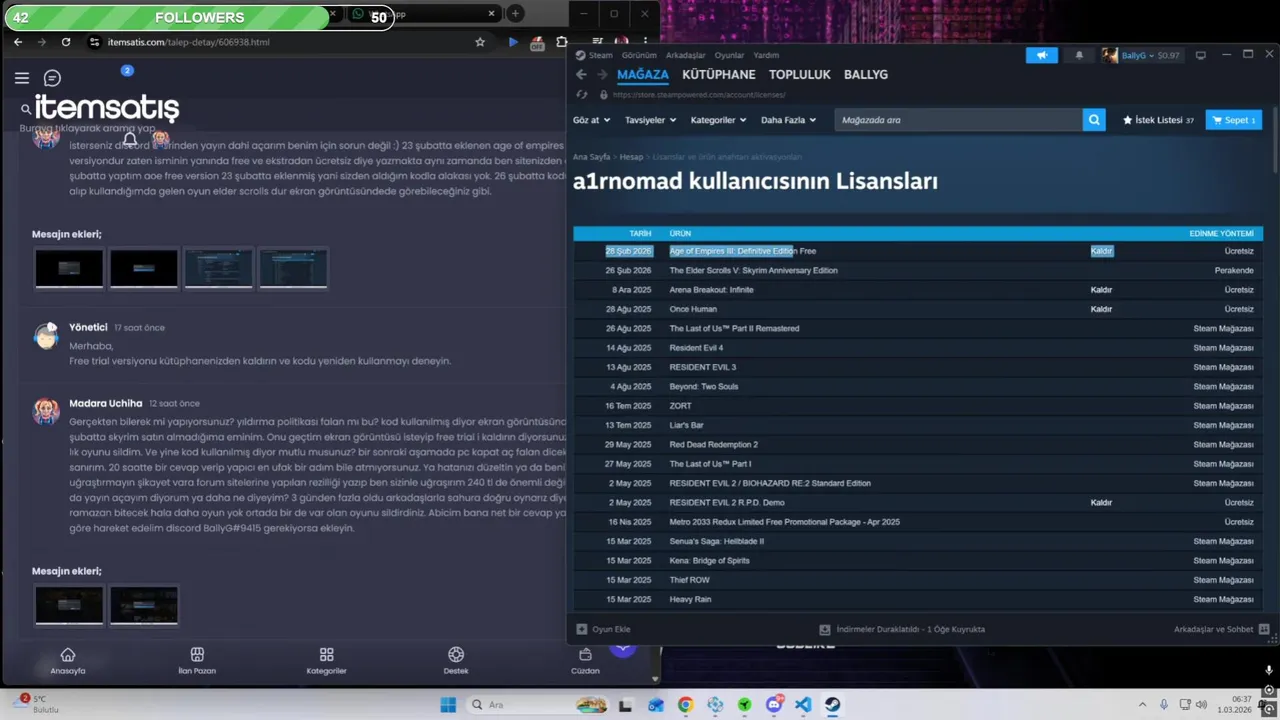Click Hesap breadcrumb link
The width and height of the screenshot is (1280, 720).
(x=631, y=157)
